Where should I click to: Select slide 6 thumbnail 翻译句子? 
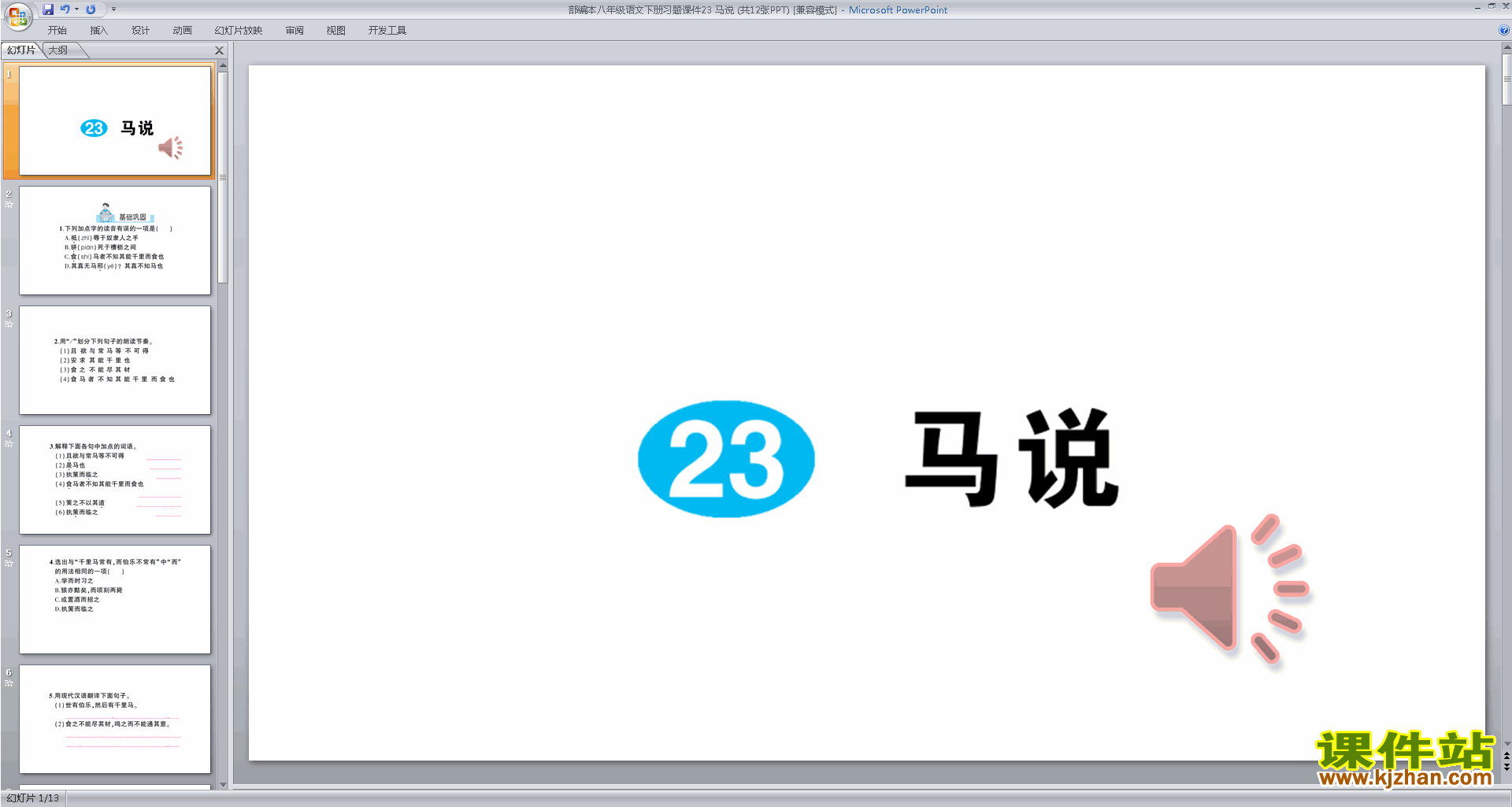pyautogui.click(x=115, y=720)
